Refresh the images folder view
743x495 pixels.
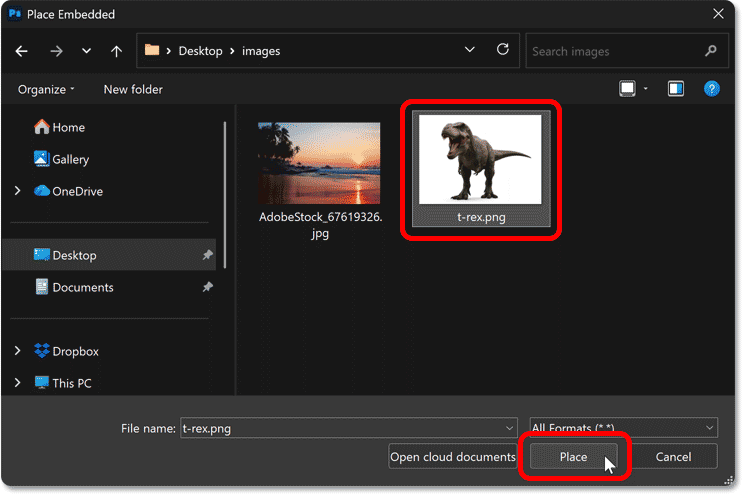point(503,49)
